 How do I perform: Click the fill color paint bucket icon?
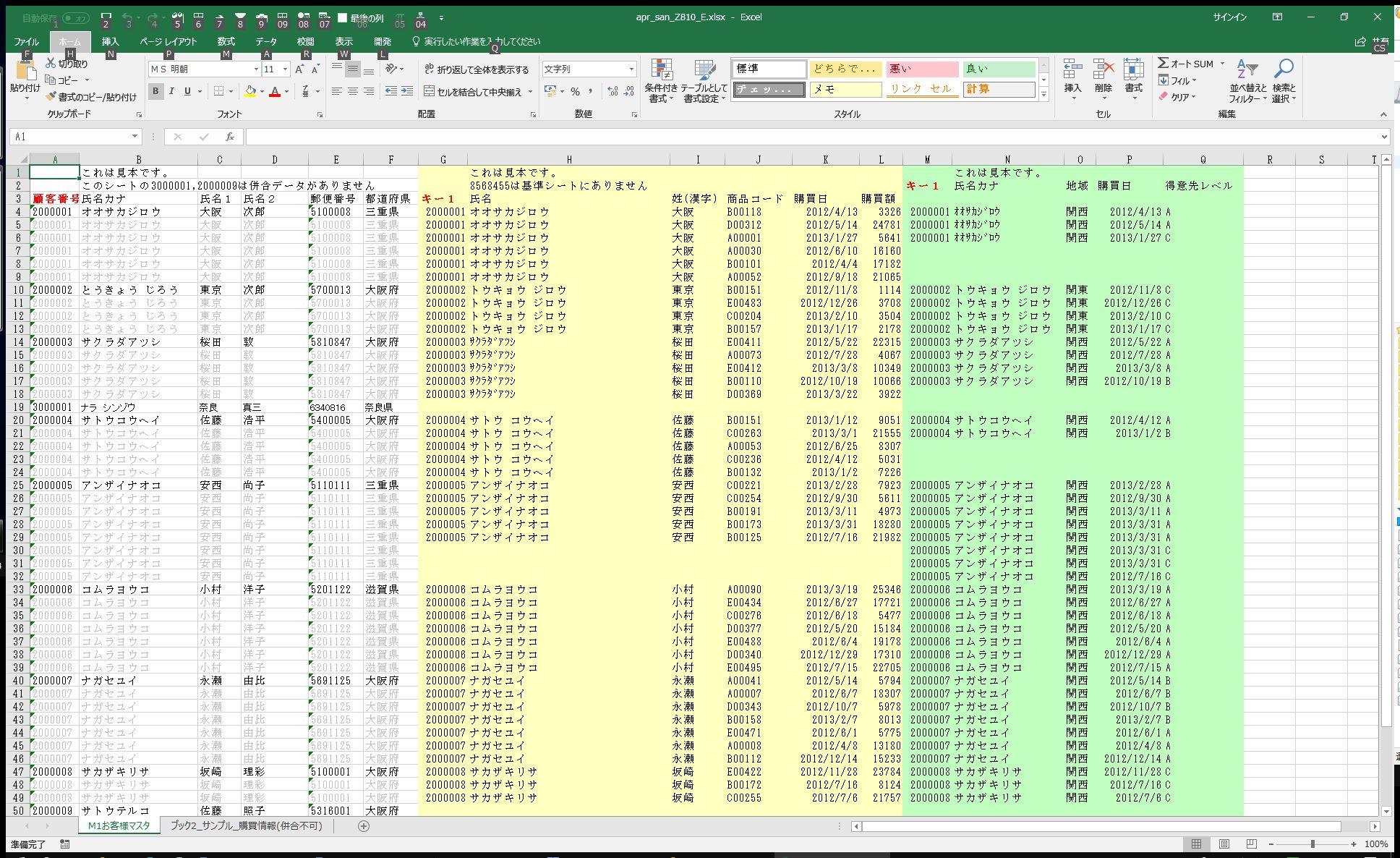coord(250,91)
